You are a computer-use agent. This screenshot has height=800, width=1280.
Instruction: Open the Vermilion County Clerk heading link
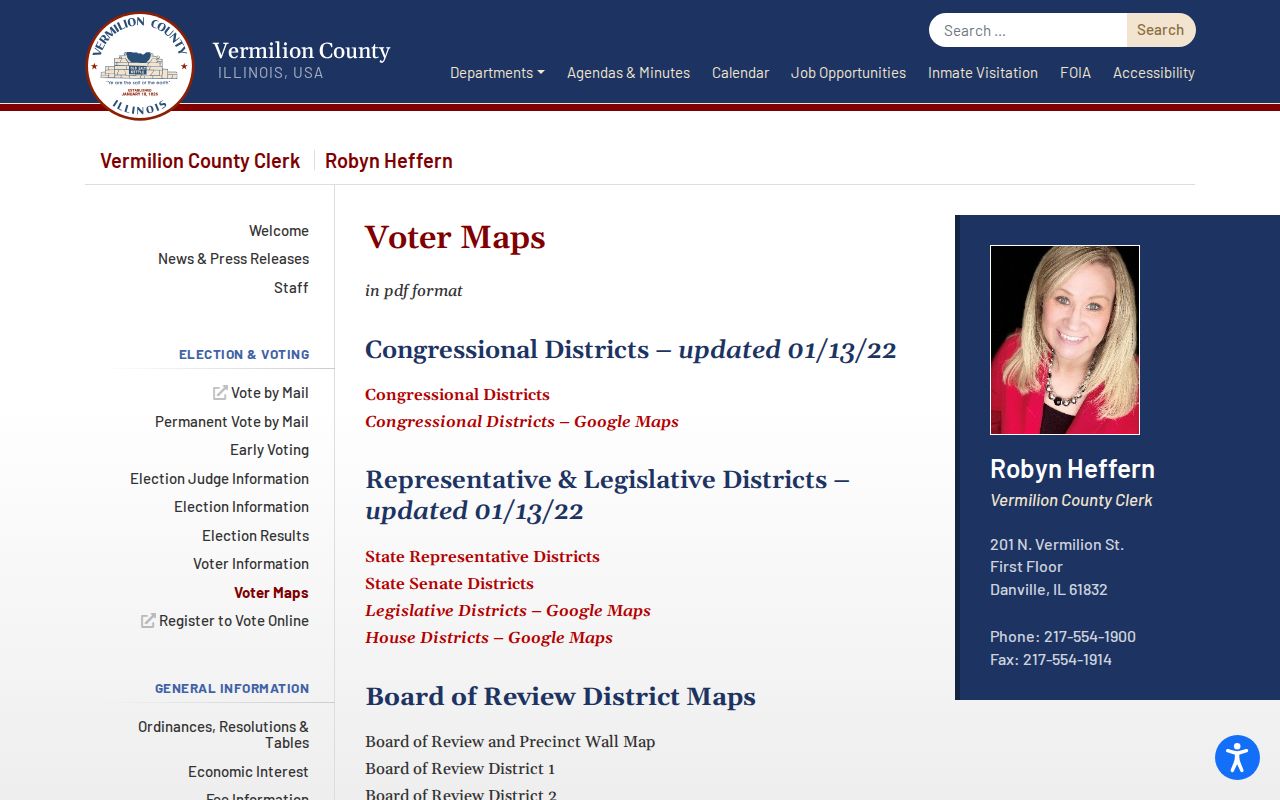[200, 161]
